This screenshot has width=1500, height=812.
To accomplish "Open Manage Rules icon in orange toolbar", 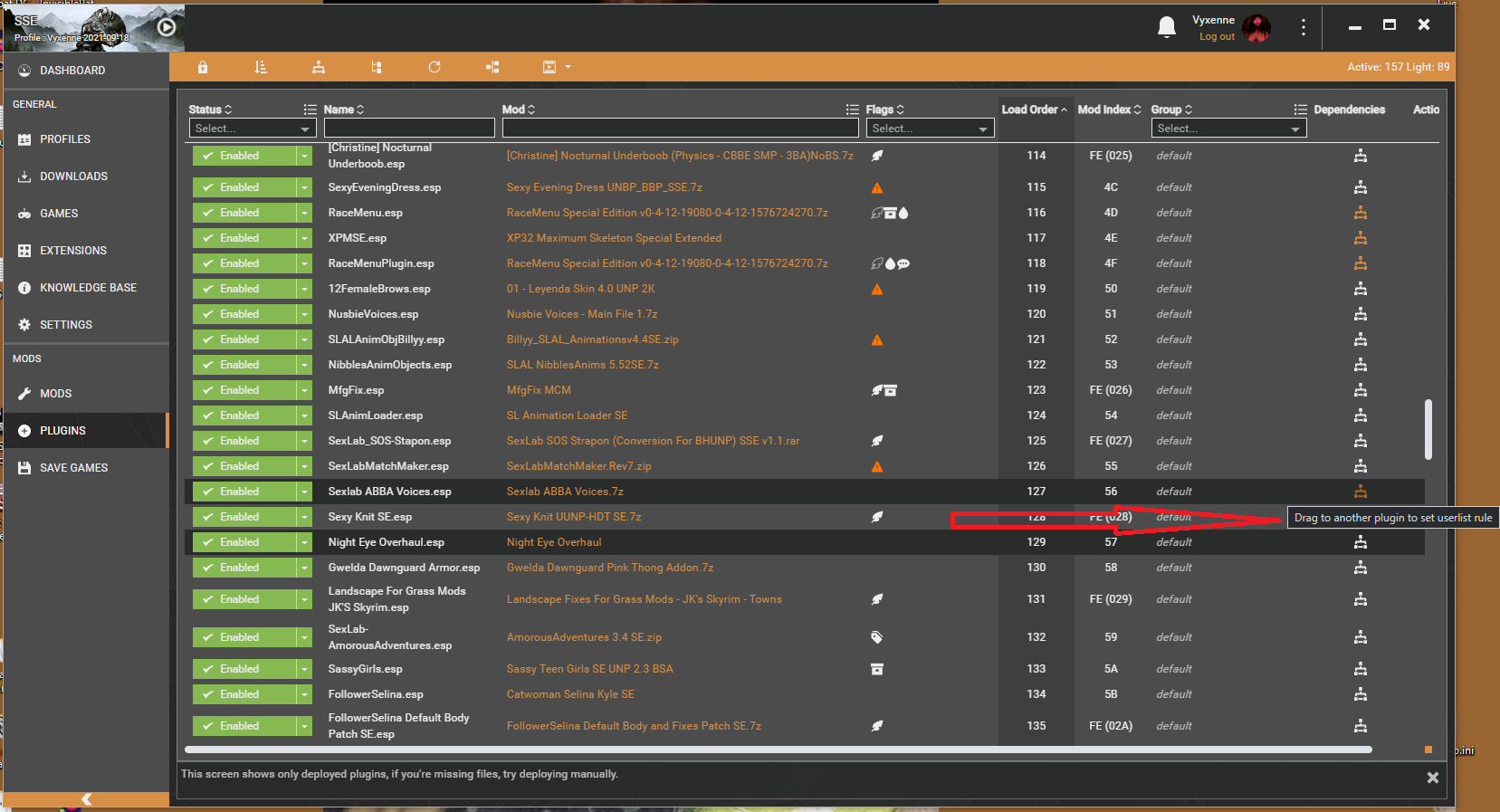I will pyautogui.click(x=319, y=67).
